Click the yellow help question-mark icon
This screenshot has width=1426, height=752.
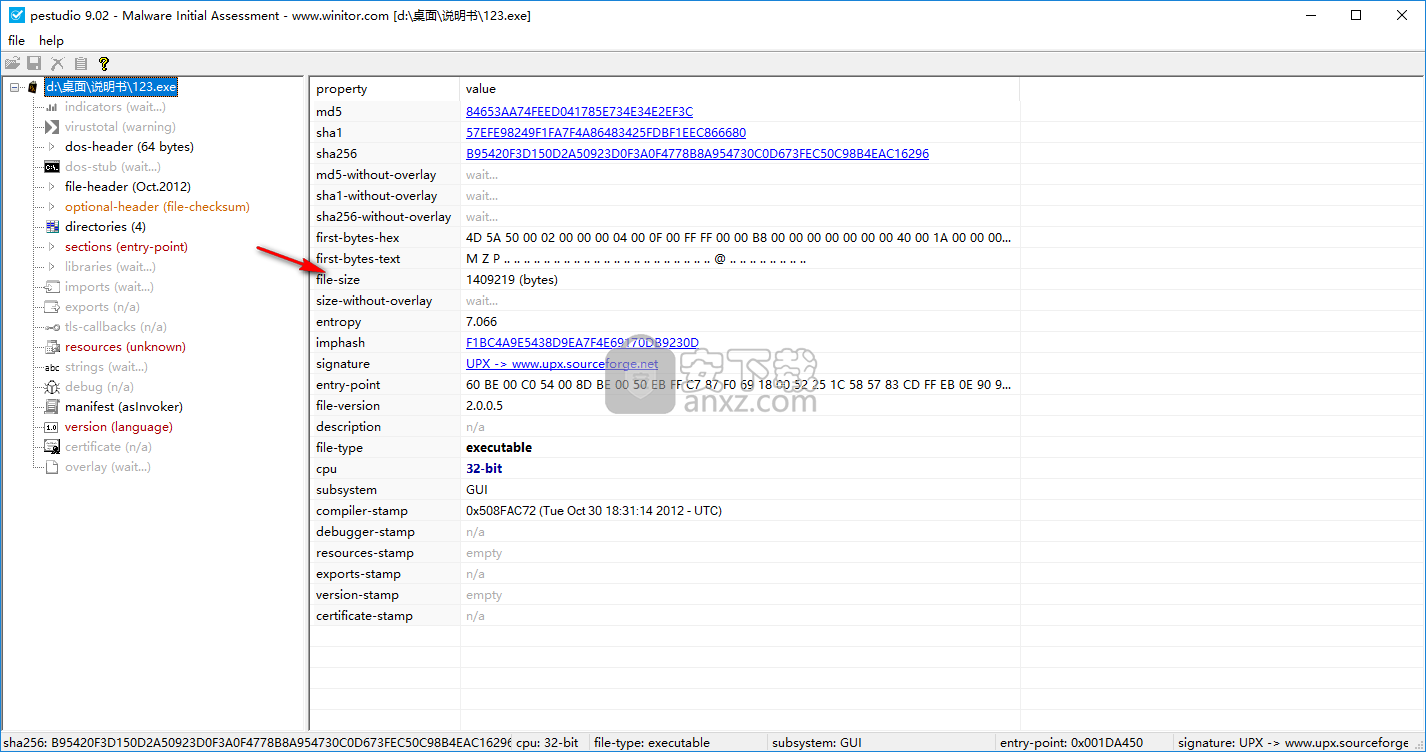point(104,63)
